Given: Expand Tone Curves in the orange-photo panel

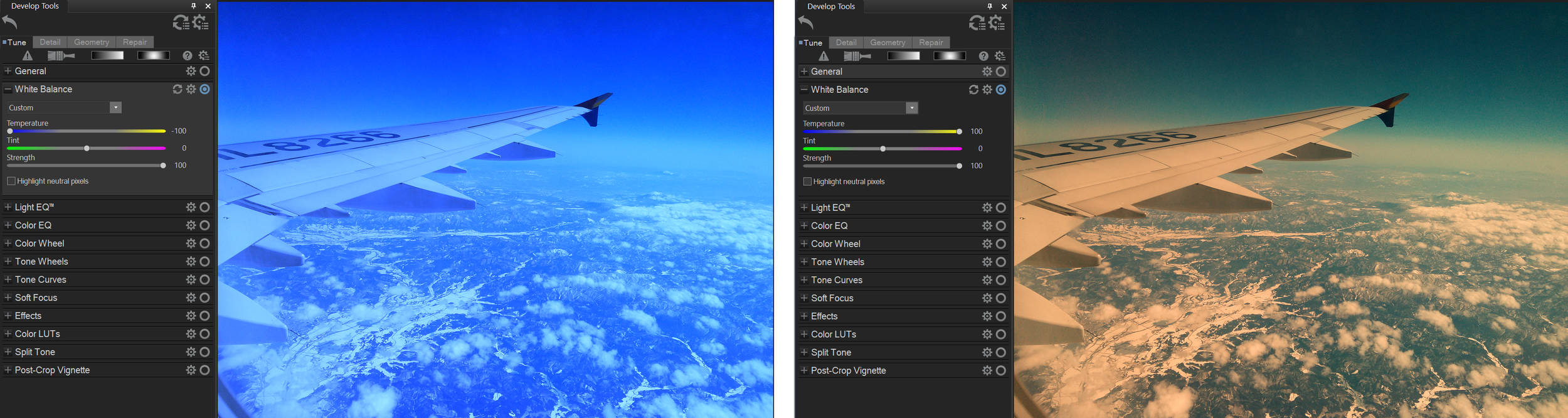Looking at the screenshot, I should click(x=803, y=280).
